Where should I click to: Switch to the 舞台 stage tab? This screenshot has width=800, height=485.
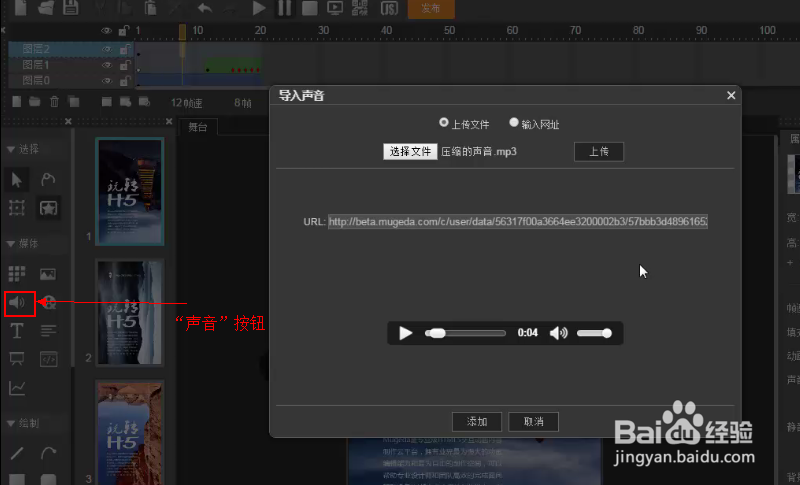tap(198, 127)
